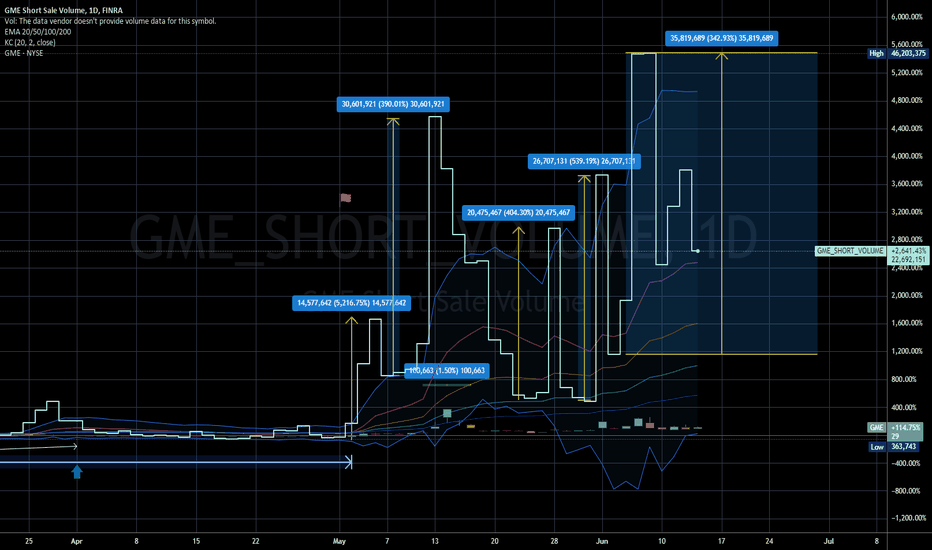Click the '4,000.00%' price axis label
This screenshot has width=932, height=550.
tap(907, 156)
